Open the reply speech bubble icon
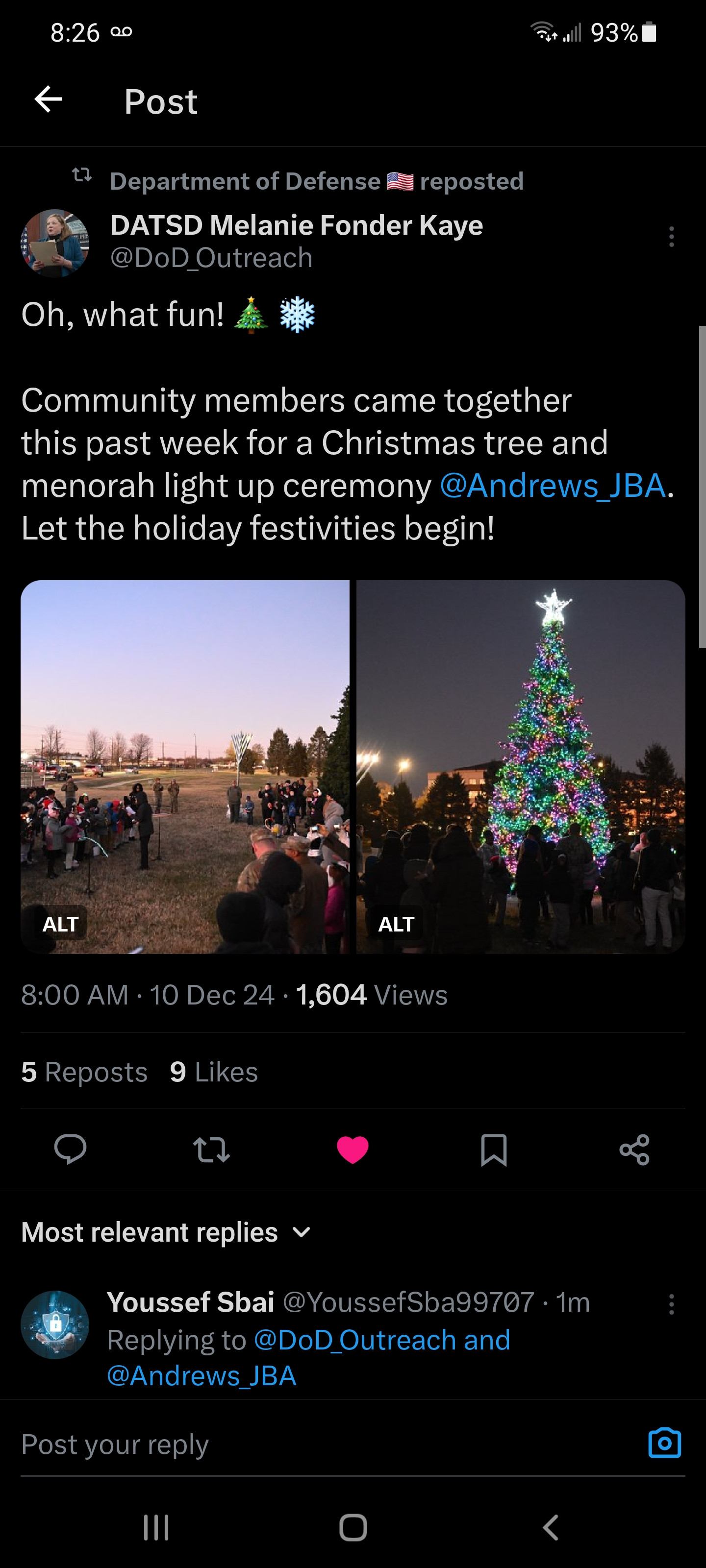706x1568 pixels. coord(70,1149)
